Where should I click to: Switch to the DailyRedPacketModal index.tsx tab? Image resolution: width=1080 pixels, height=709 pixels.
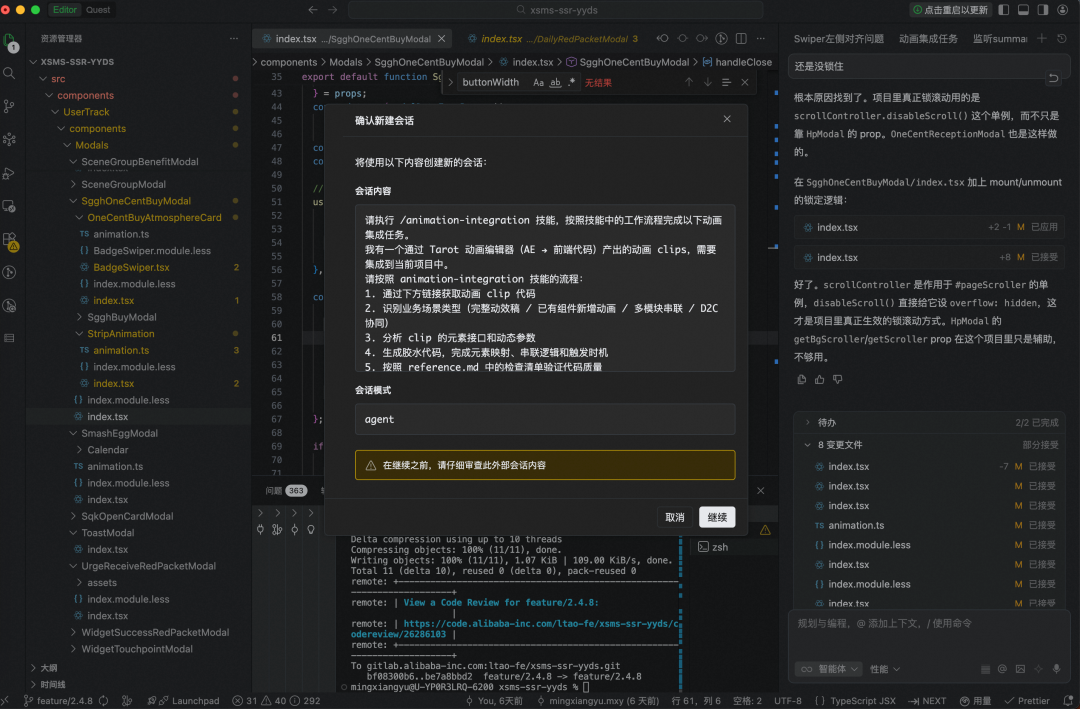[553, 39]
